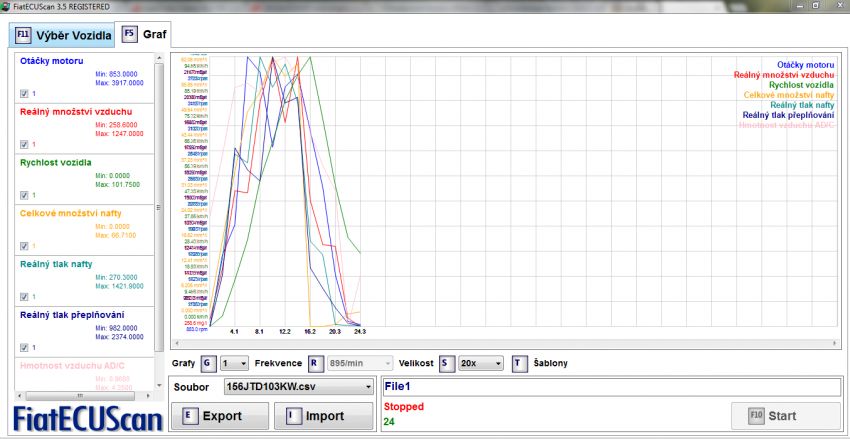Click the E key icon on Export
The width and height of the screenshot is (850, 439).
coord(189,415)
